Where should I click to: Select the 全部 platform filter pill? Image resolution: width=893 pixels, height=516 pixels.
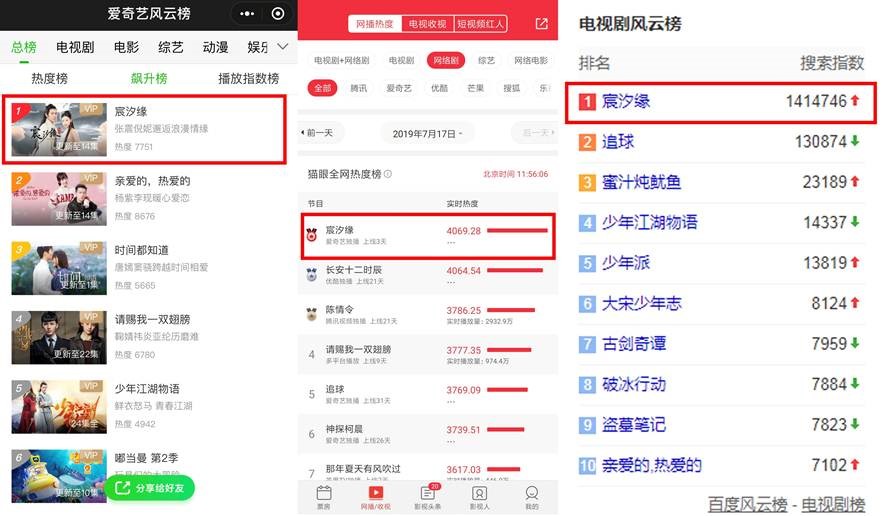click(x=322, y=88)
